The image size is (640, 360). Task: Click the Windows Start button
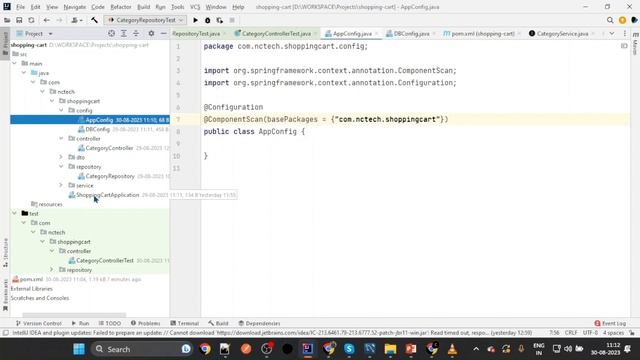point(79,349)
